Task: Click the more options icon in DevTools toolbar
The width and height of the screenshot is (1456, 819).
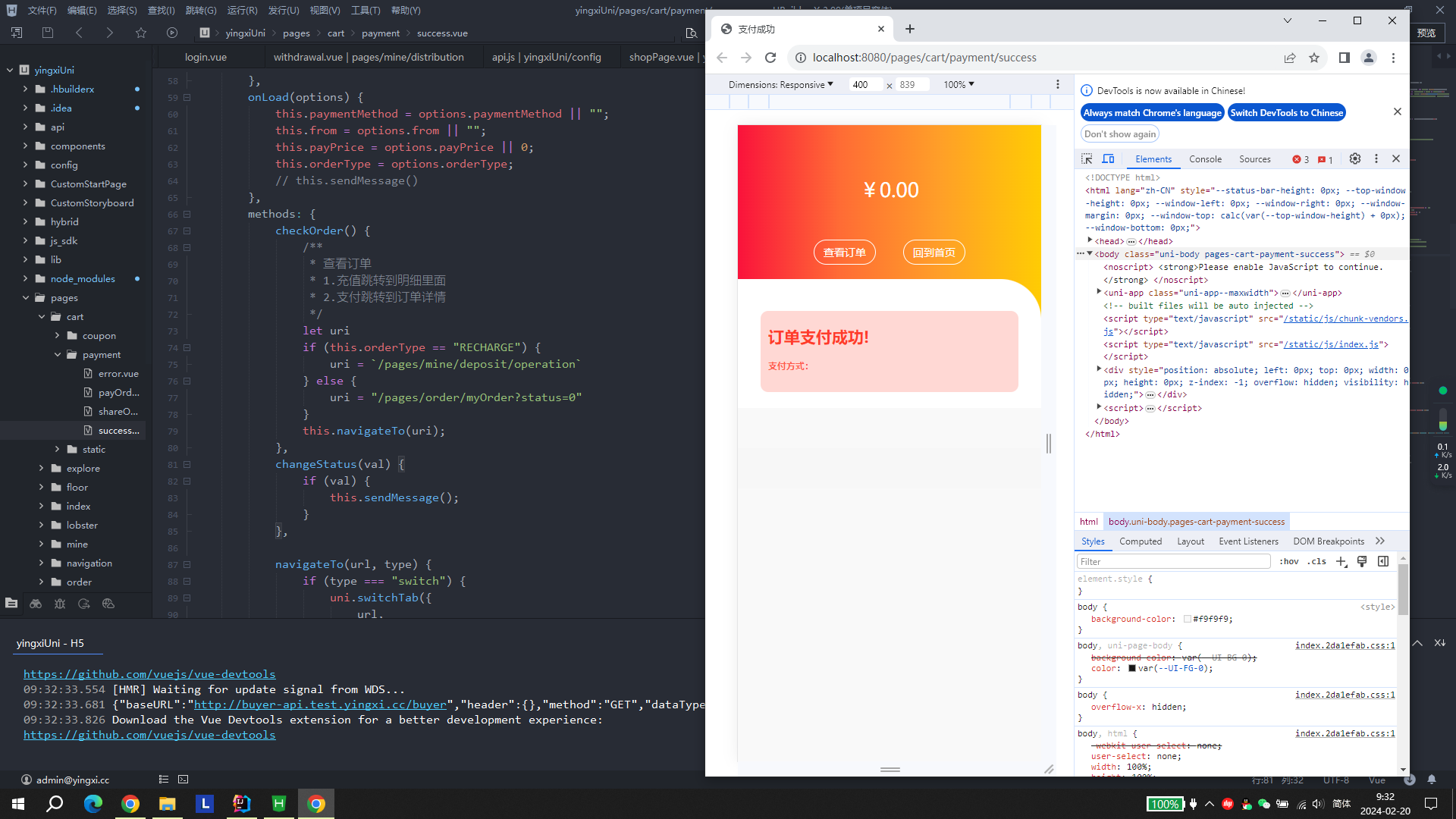Action: coord(1376,159)
